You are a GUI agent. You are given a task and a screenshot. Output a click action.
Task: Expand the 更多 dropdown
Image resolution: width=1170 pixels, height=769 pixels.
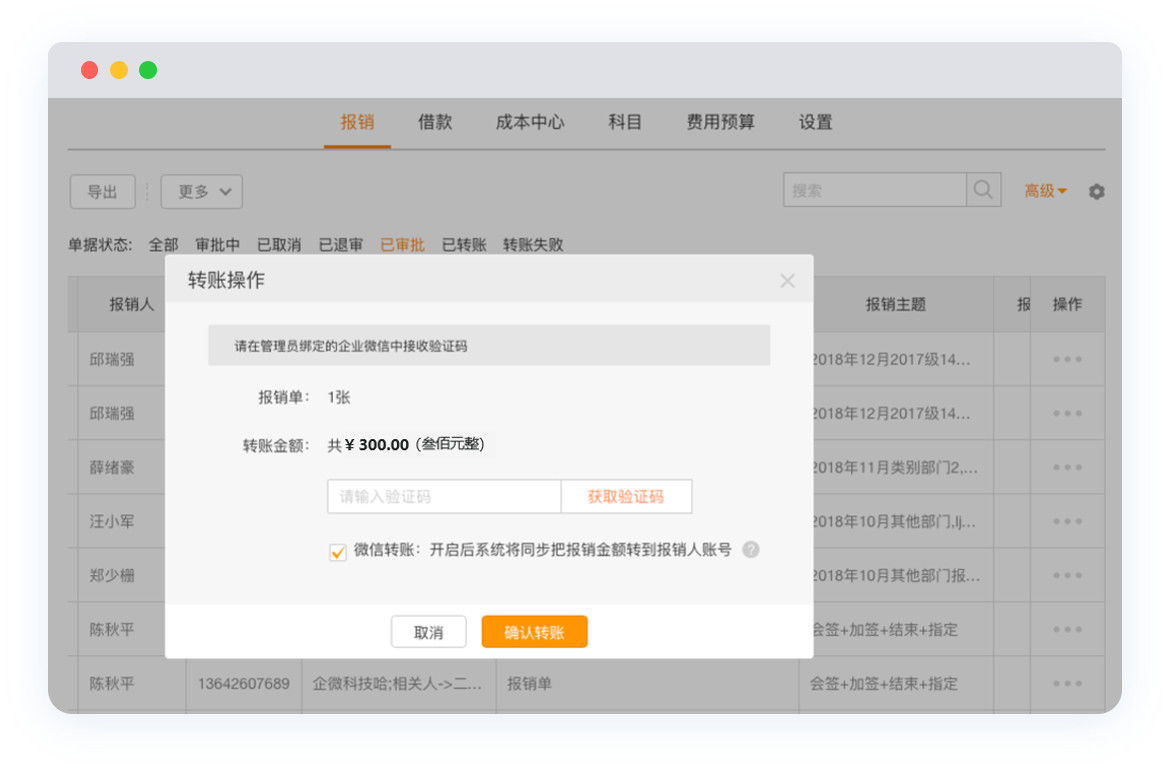201,192
